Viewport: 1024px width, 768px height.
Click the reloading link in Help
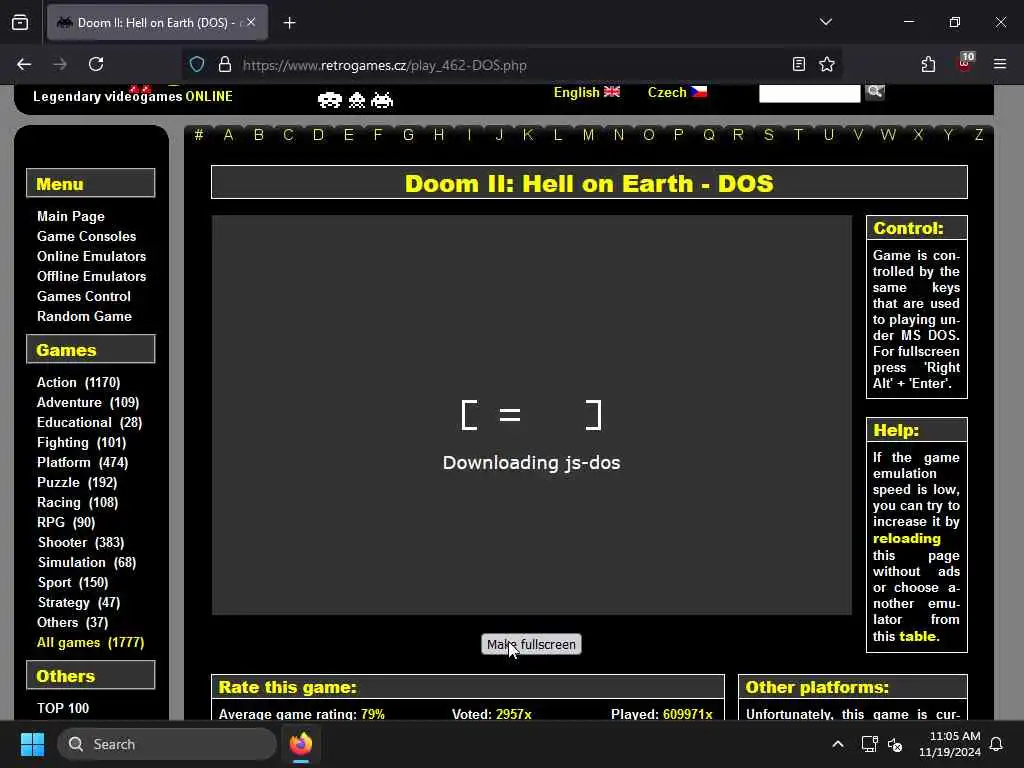point(906,539)
